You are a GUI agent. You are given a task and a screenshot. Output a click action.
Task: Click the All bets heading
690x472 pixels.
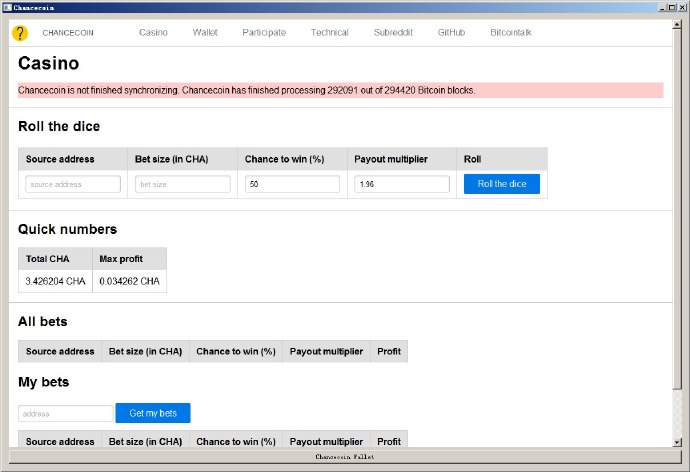(43, 322)
